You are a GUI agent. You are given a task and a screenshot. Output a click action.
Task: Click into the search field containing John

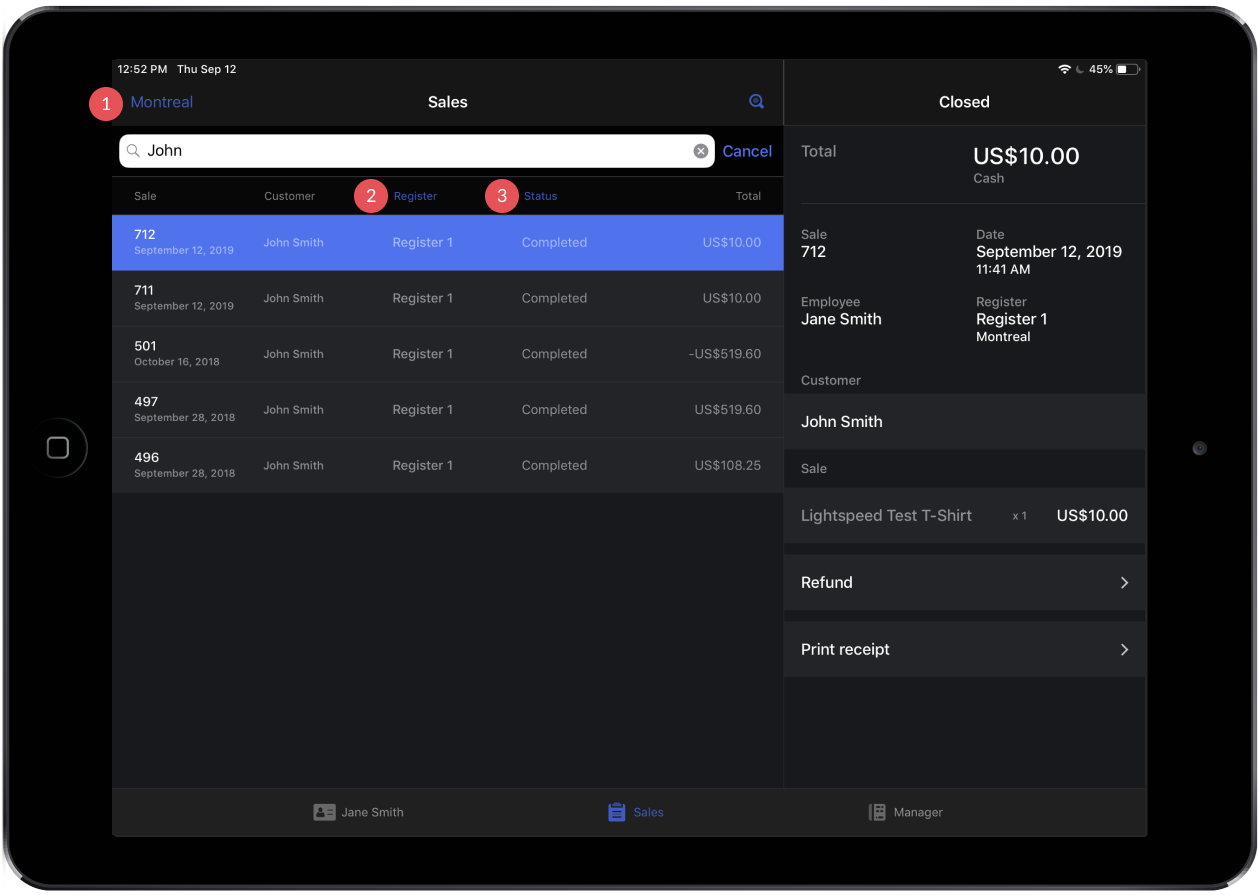pyautogui.click(x=417, y=151)
